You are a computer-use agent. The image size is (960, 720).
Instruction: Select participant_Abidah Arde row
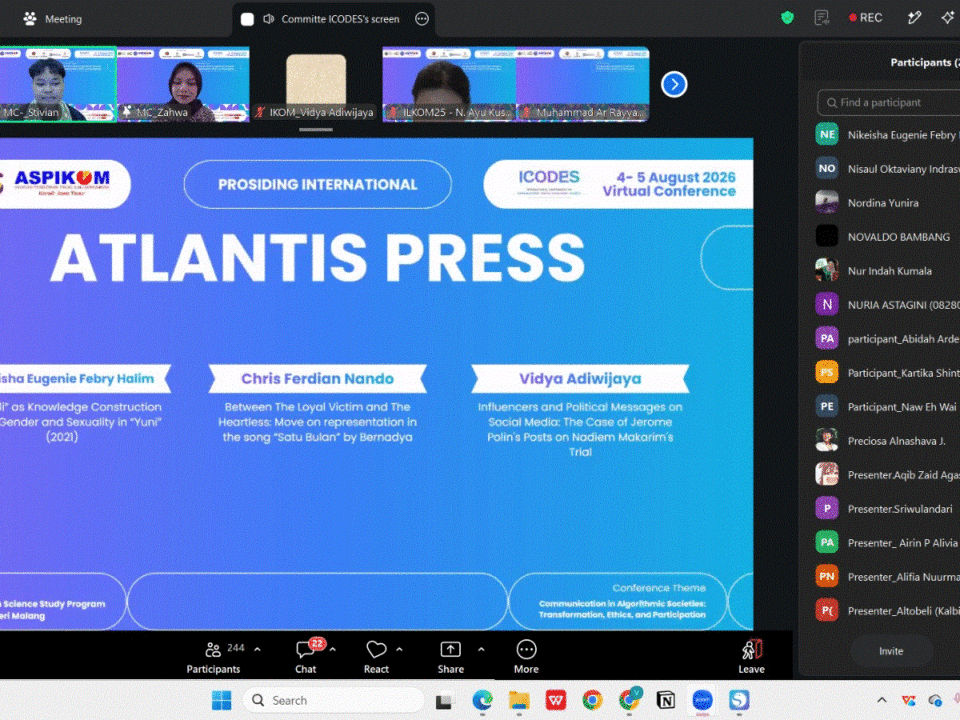pos(886,339)
